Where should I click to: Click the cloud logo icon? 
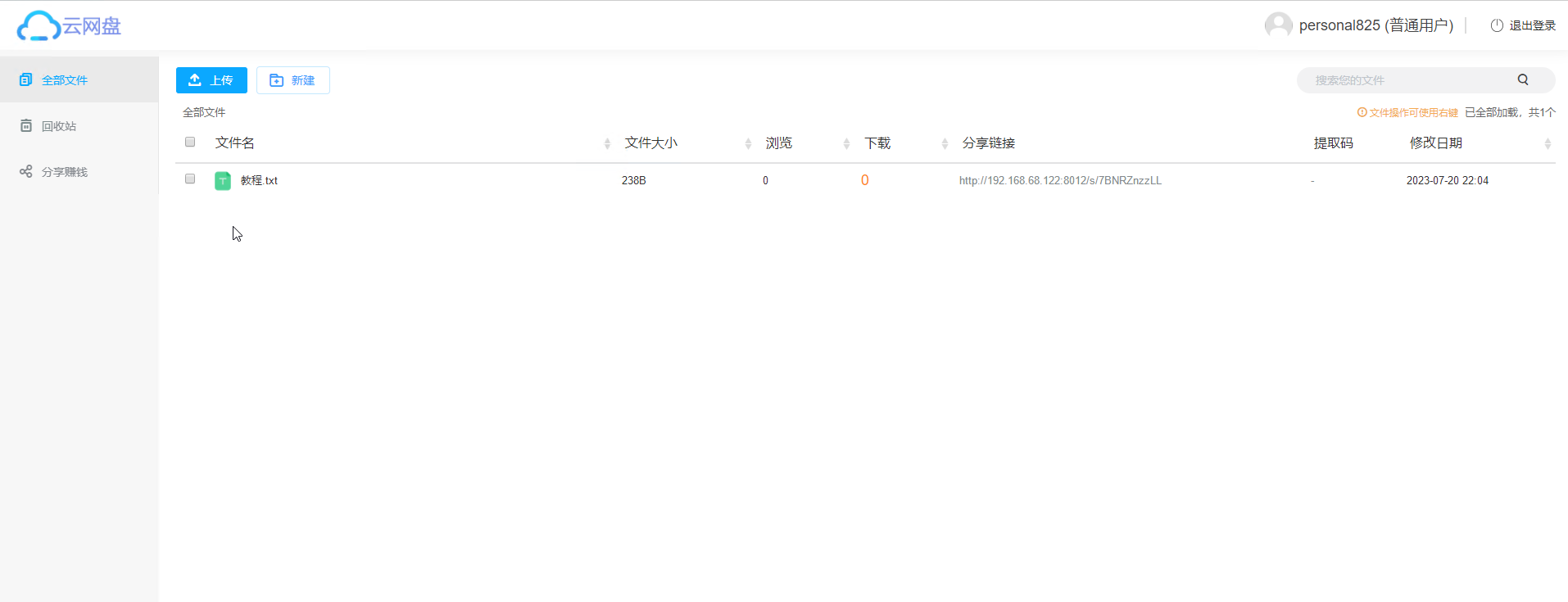[x=39, y=25]
